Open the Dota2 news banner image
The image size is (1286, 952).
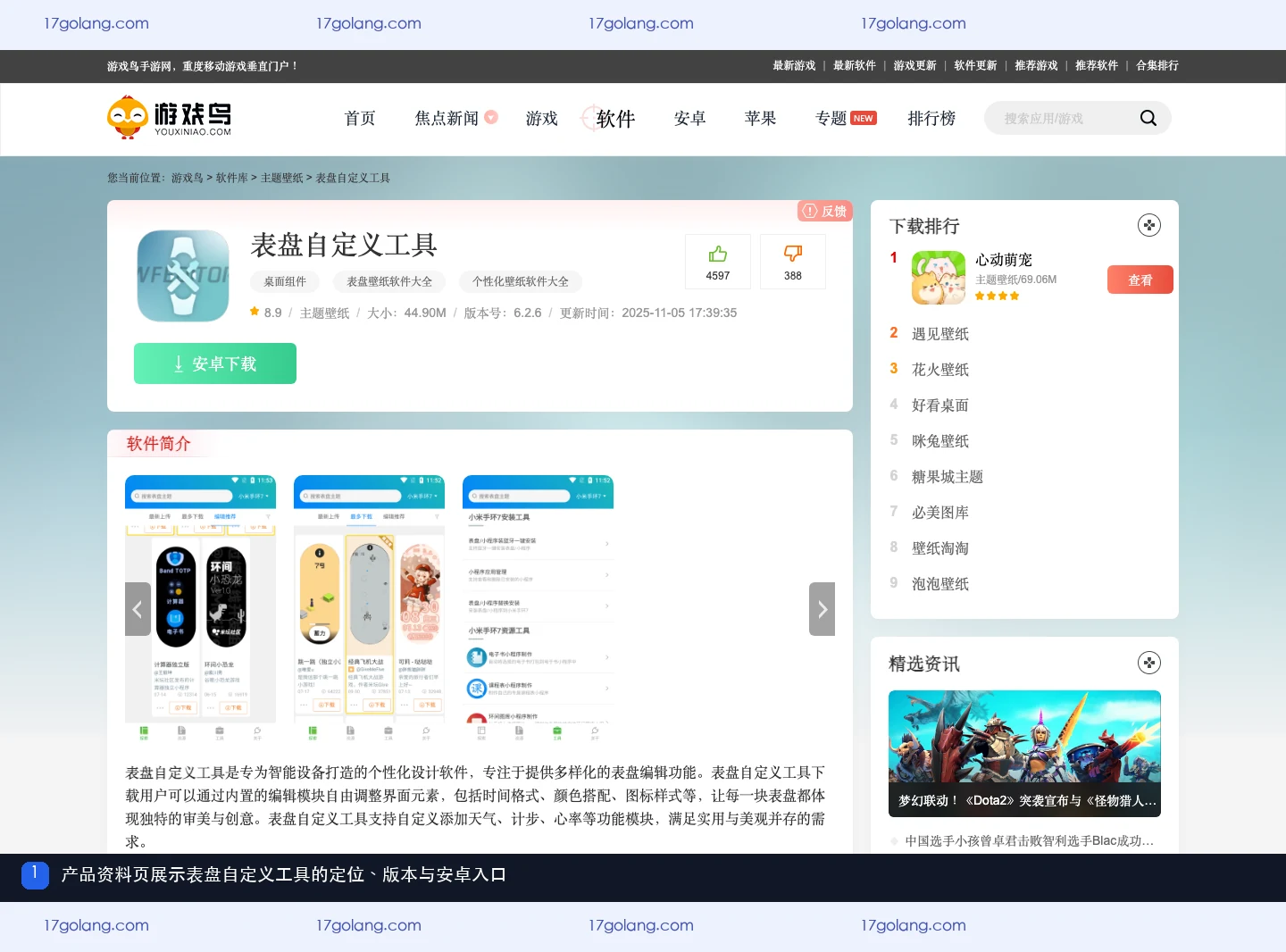click(x=1024, y=753)
